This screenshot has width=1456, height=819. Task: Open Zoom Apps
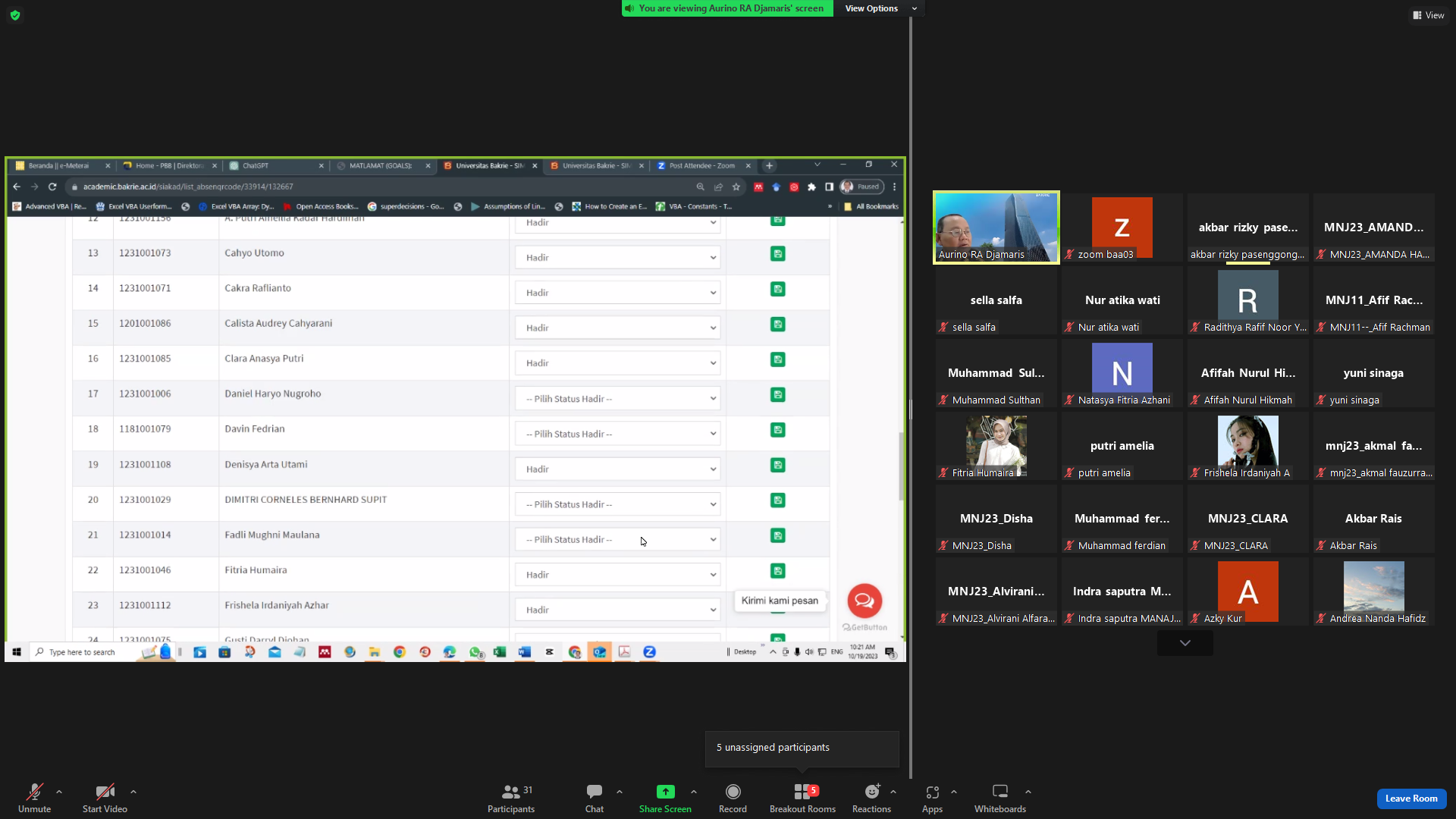coord(932,798)
